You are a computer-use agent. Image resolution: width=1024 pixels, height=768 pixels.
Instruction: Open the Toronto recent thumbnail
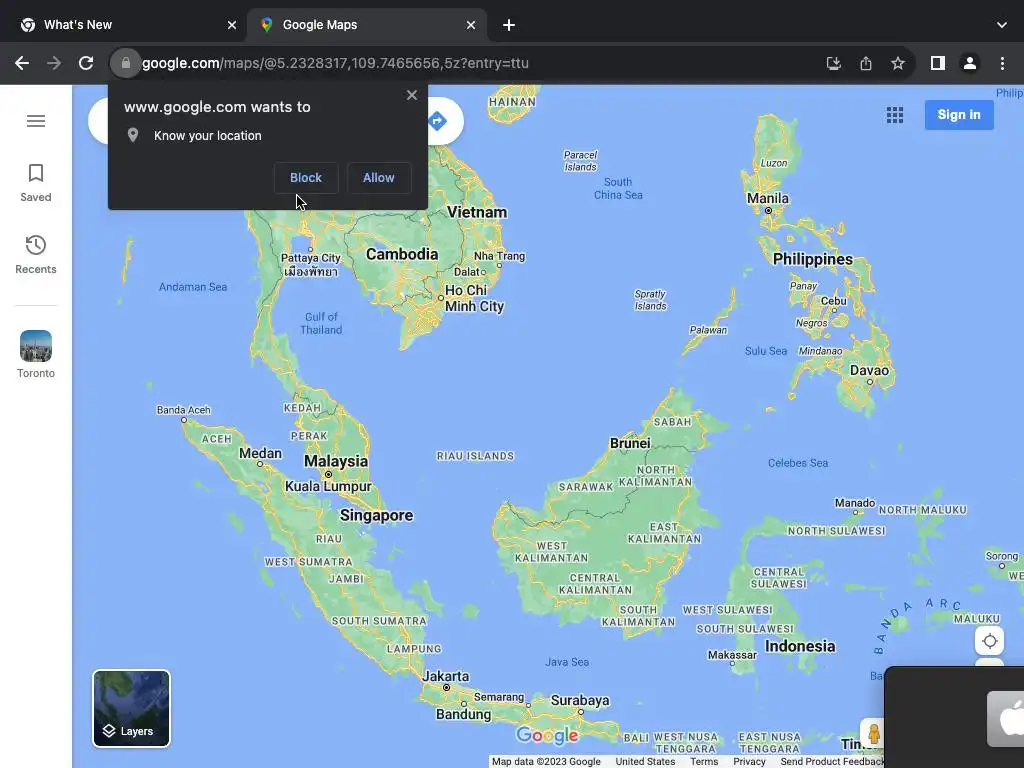[36, 354]
